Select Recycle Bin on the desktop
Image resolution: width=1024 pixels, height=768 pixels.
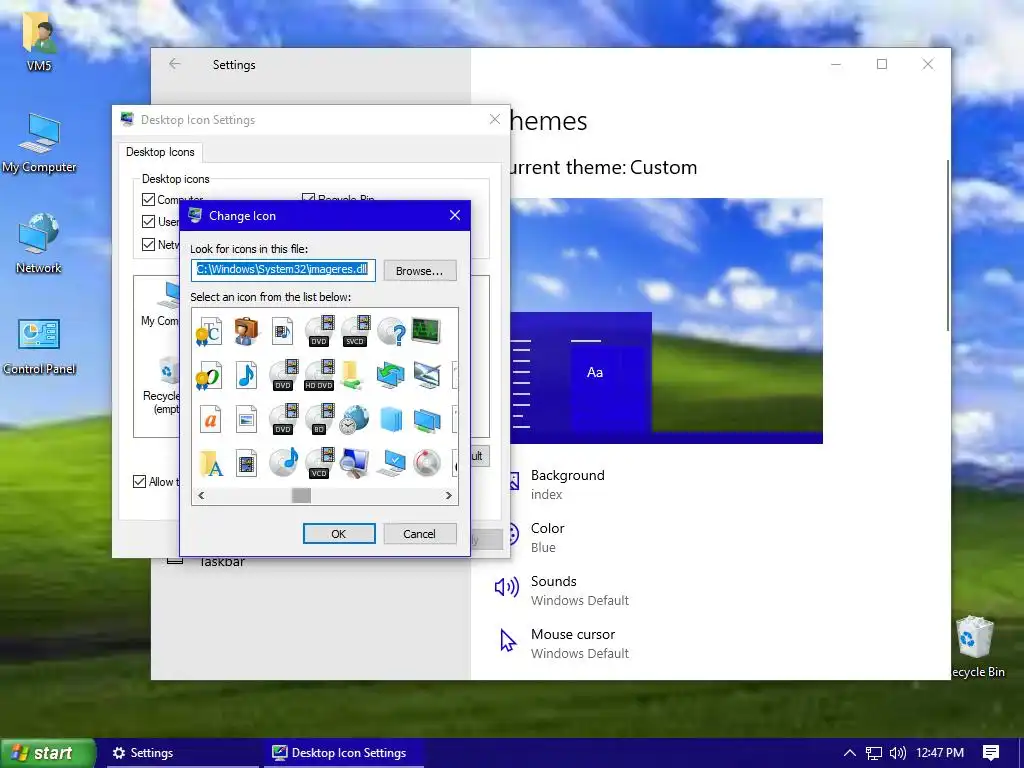[x=976, y=647]
